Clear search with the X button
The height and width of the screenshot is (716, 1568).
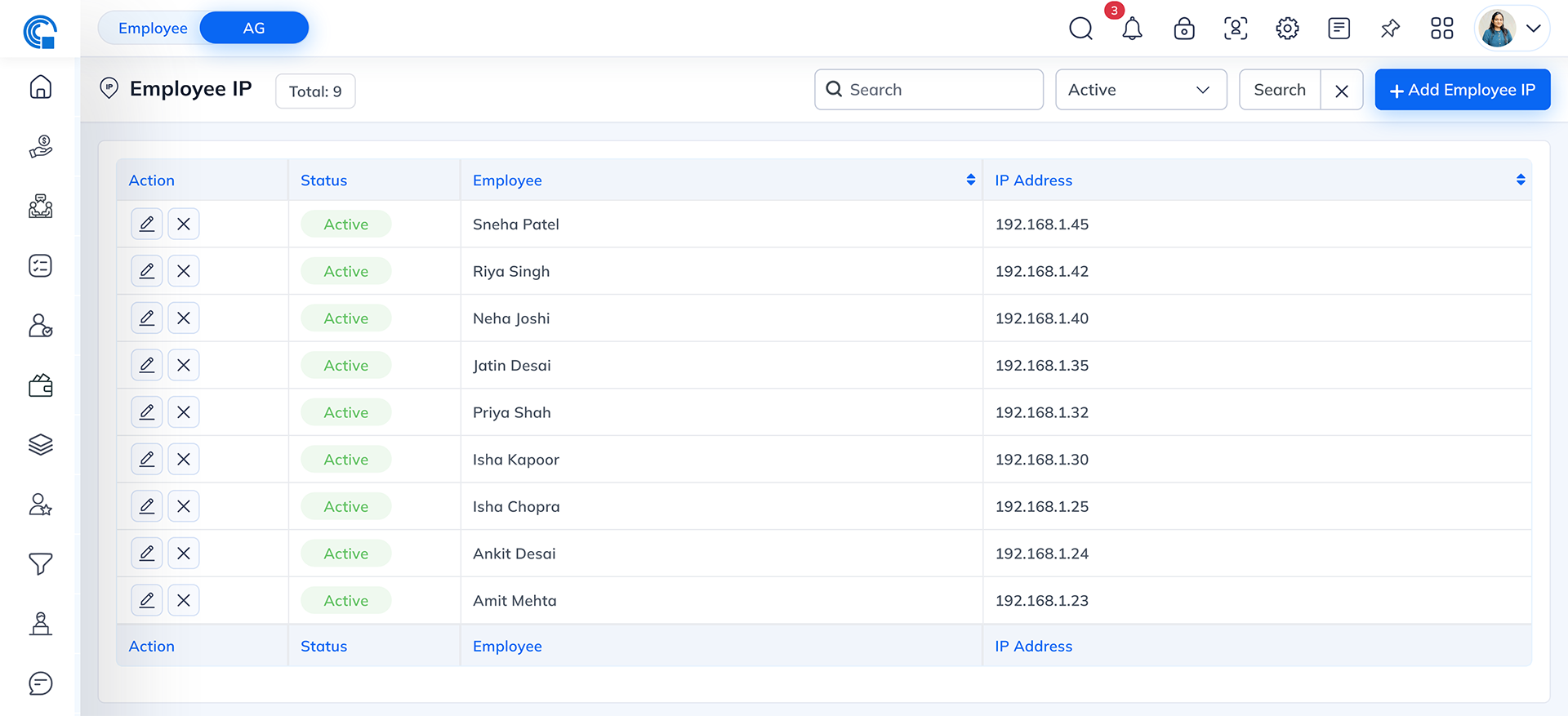(1341, 91)
